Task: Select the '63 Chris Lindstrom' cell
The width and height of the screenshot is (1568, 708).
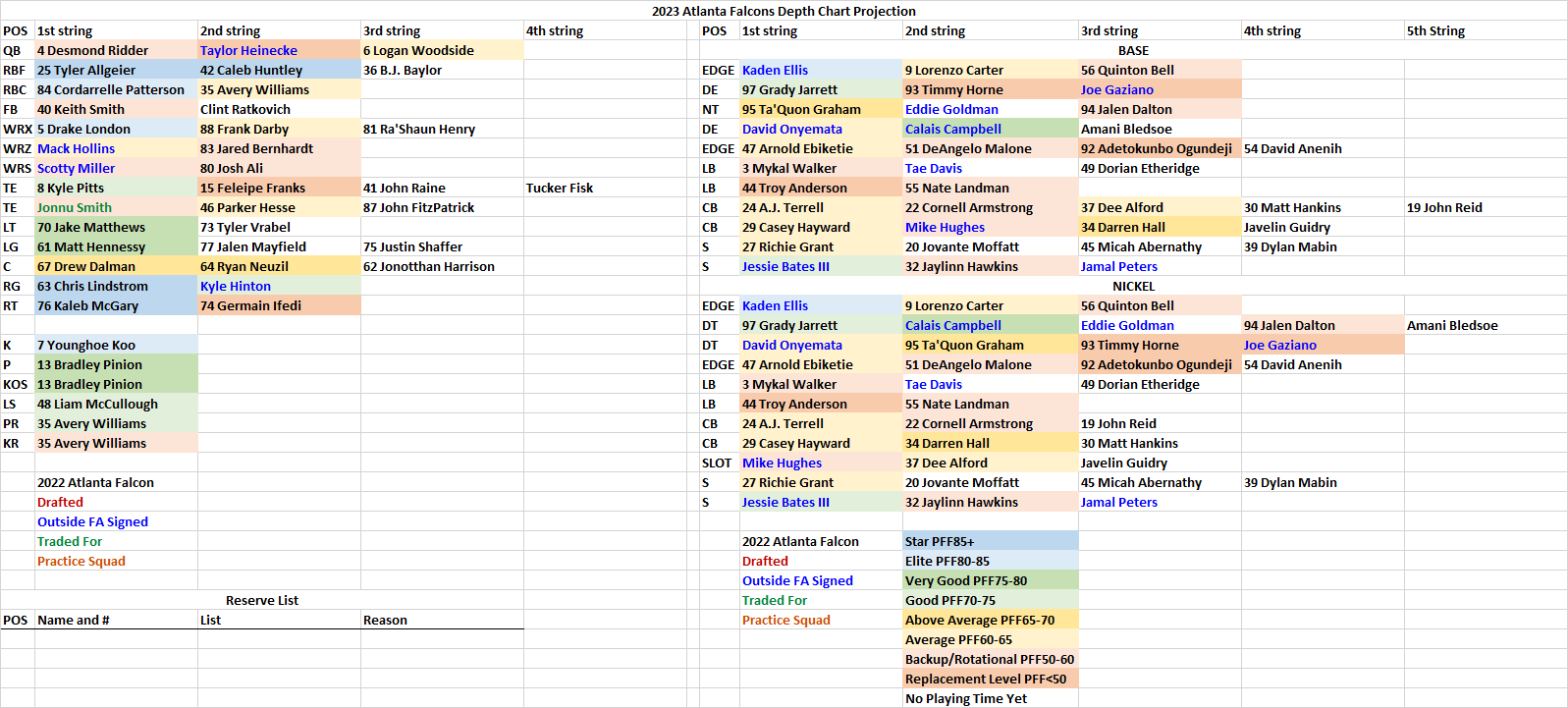Action: (x=116, y=286)
